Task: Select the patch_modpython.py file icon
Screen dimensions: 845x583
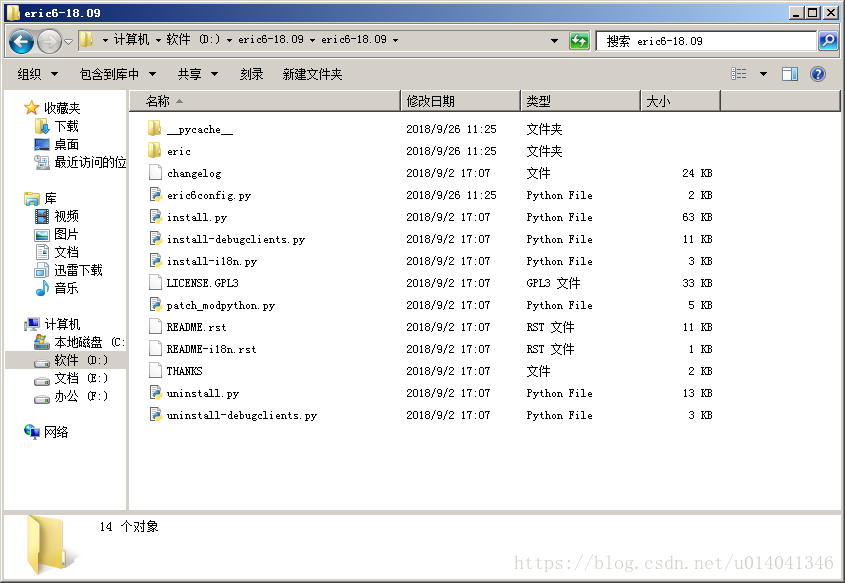Action: click(x=155, y=304)
